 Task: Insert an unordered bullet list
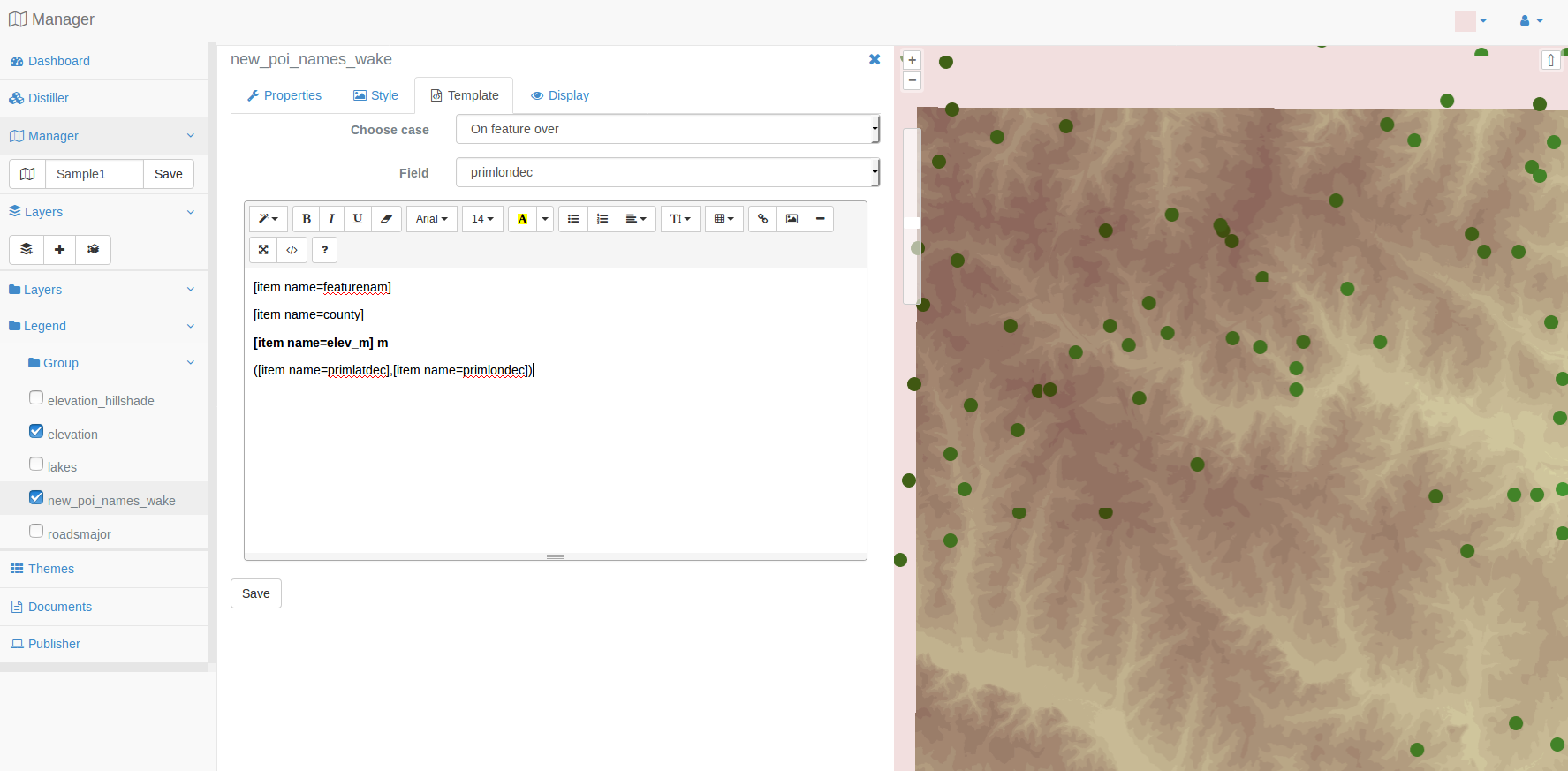pos(573,219)
